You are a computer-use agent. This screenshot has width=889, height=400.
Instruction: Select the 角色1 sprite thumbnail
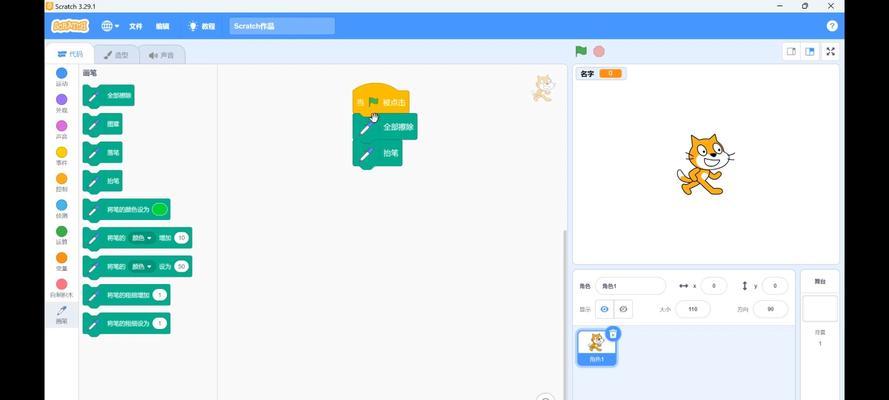click(x=596, y=348)
